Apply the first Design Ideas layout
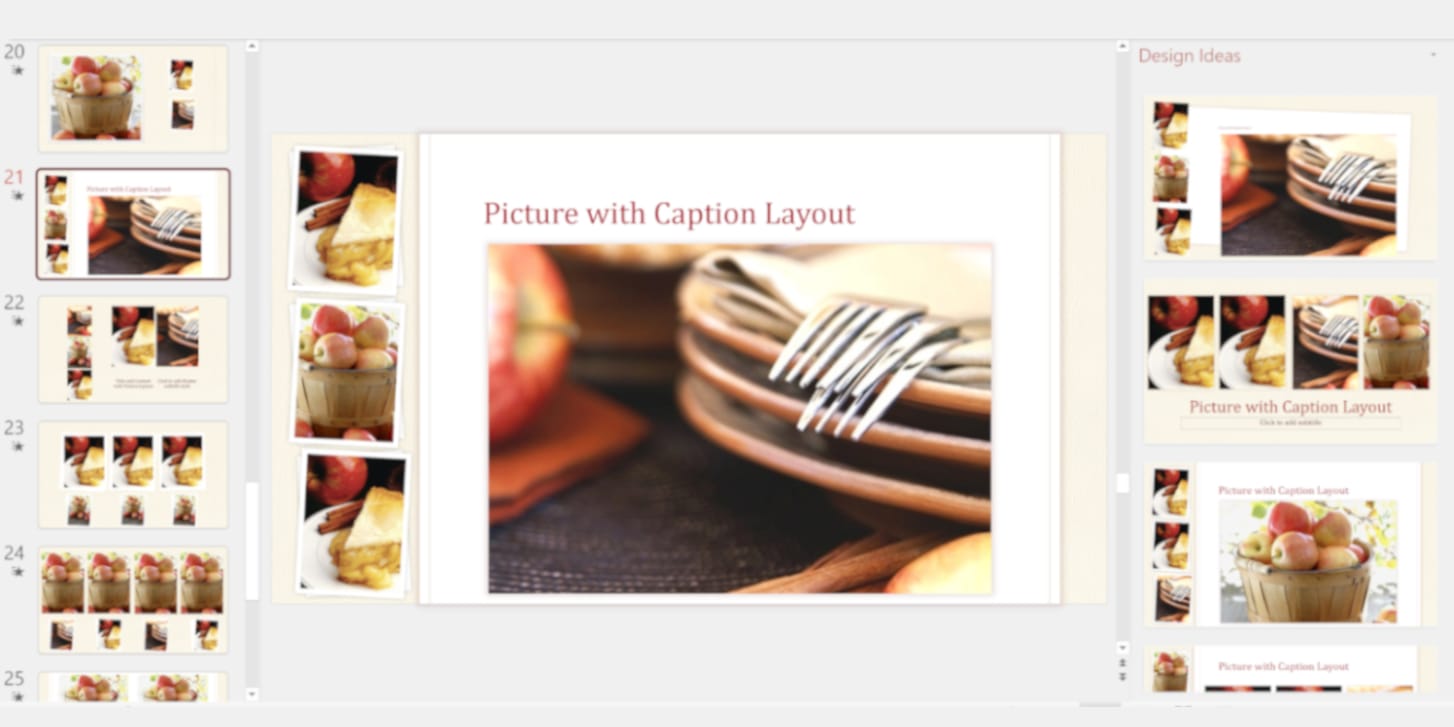Viewport: 1454px width, 727px height. tap(1290, 178)
